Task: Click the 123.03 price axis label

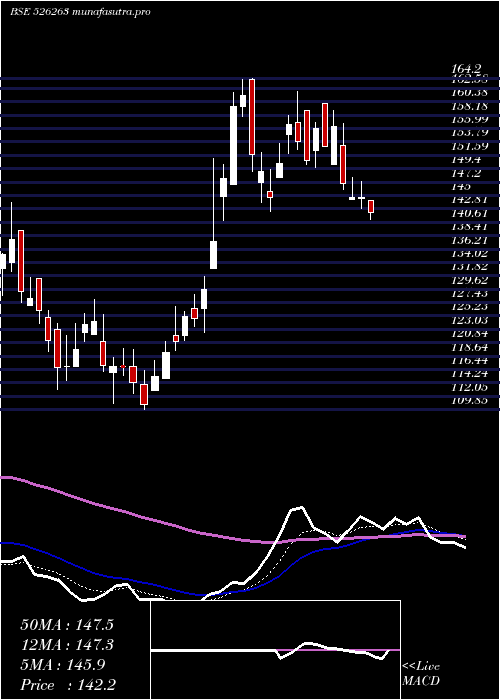Action: (469, 321)
